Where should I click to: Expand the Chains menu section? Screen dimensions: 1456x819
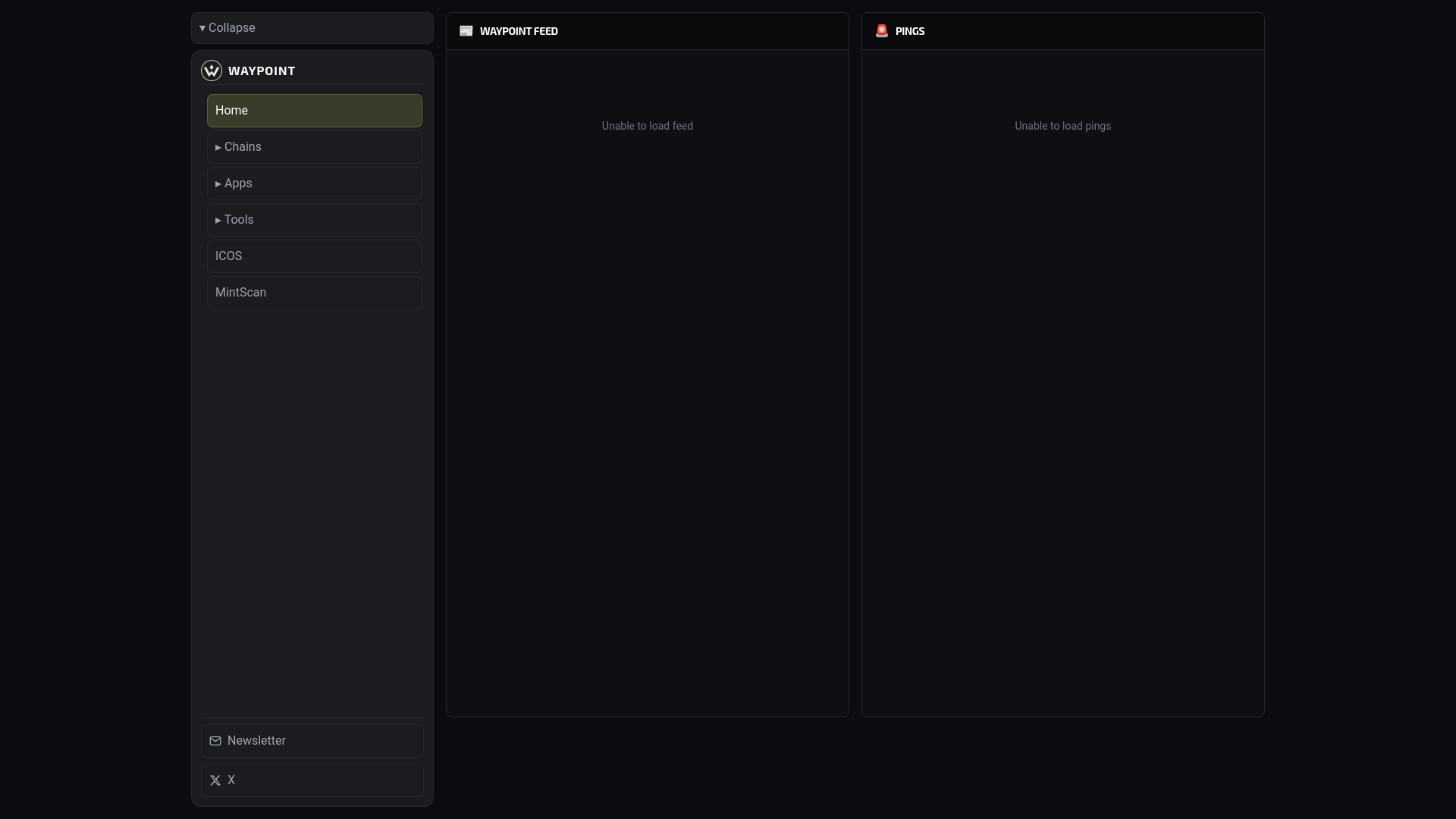pyautogui.click(x=315, y=147)
